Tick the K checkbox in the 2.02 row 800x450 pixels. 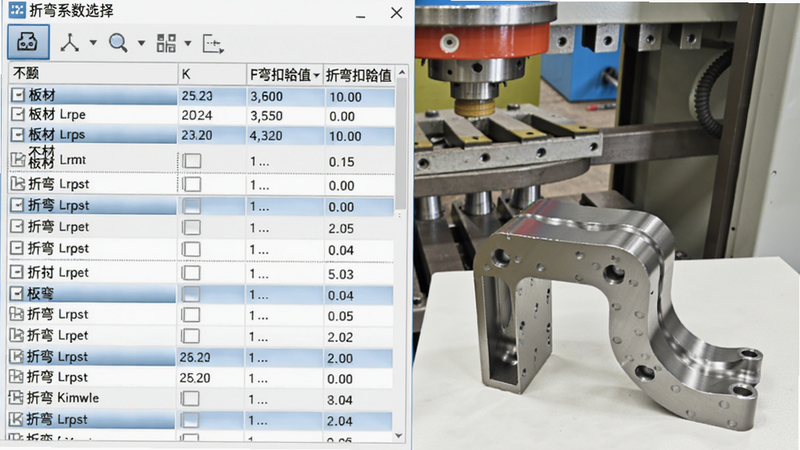coord(191,336)
